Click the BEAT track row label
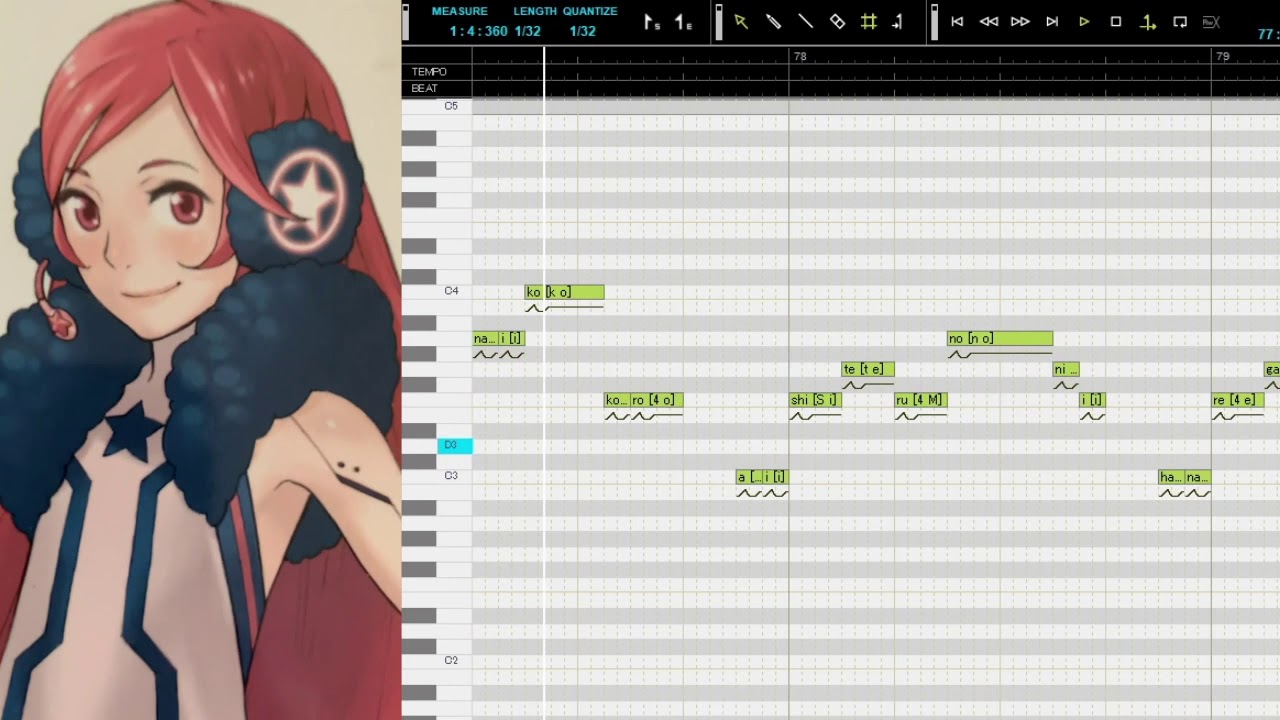Image resolution: width=1280 pixels, height=720 pixels. point(425,88)
